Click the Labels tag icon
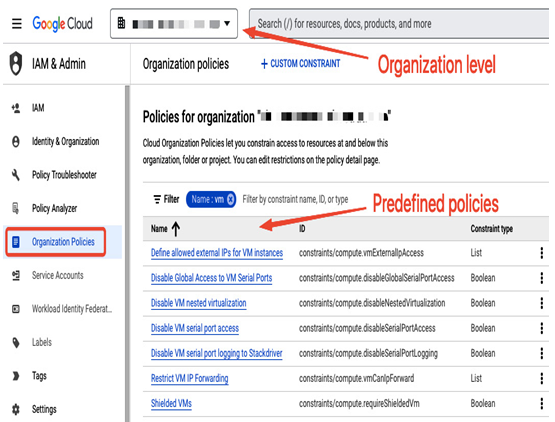 click(x=16, y=342)
